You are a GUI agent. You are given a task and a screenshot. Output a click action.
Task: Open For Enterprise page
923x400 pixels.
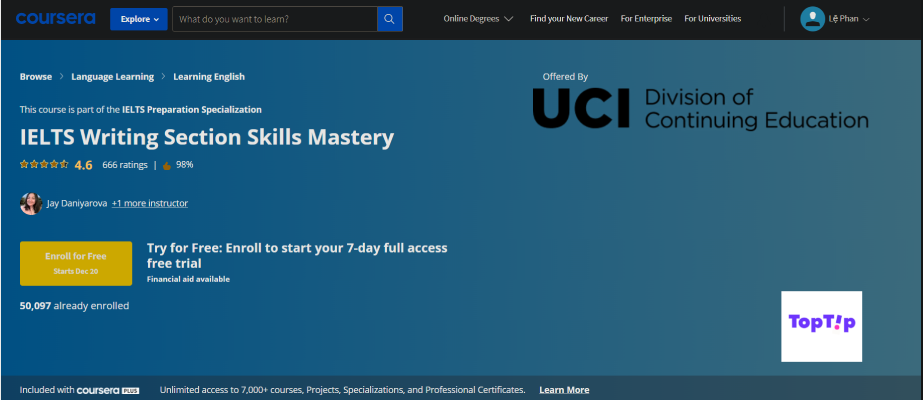646,19
